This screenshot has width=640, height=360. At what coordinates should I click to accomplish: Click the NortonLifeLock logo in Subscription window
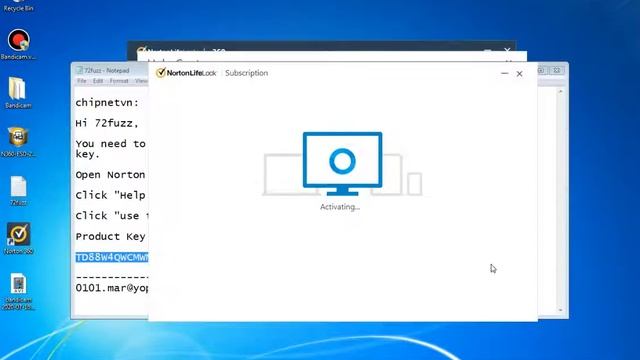(186, 73)
